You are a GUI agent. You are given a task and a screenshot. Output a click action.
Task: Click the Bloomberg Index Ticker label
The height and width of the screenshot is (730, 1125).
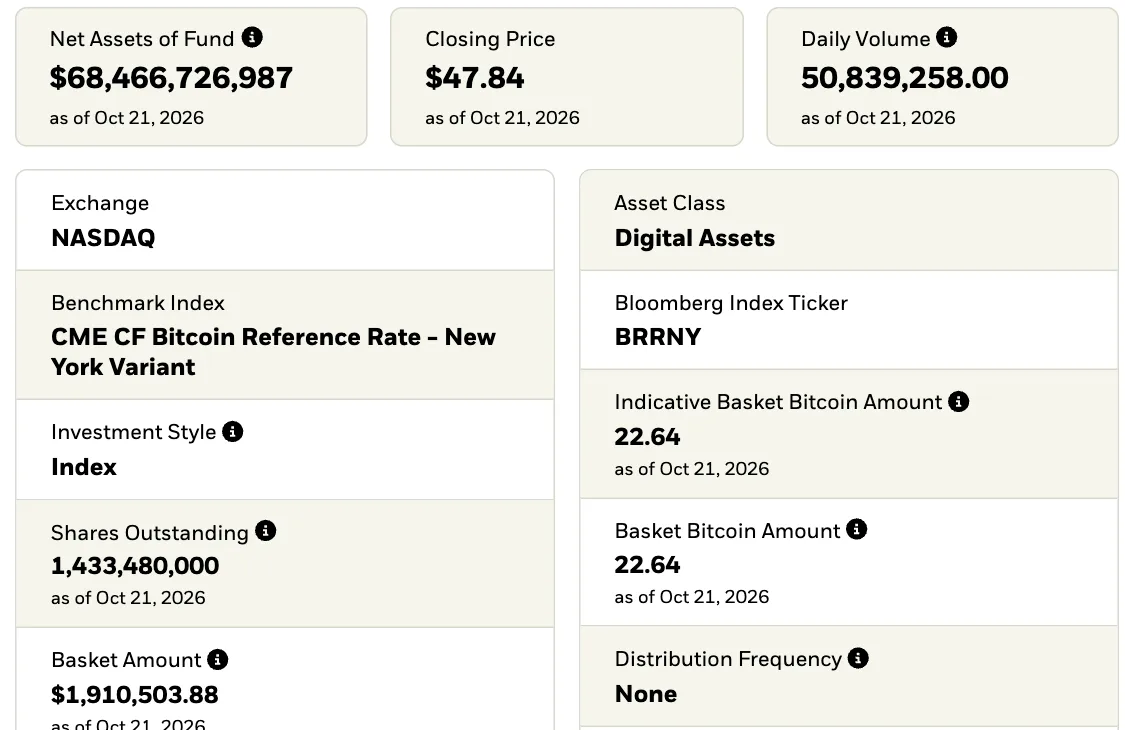tap(731, 303)
